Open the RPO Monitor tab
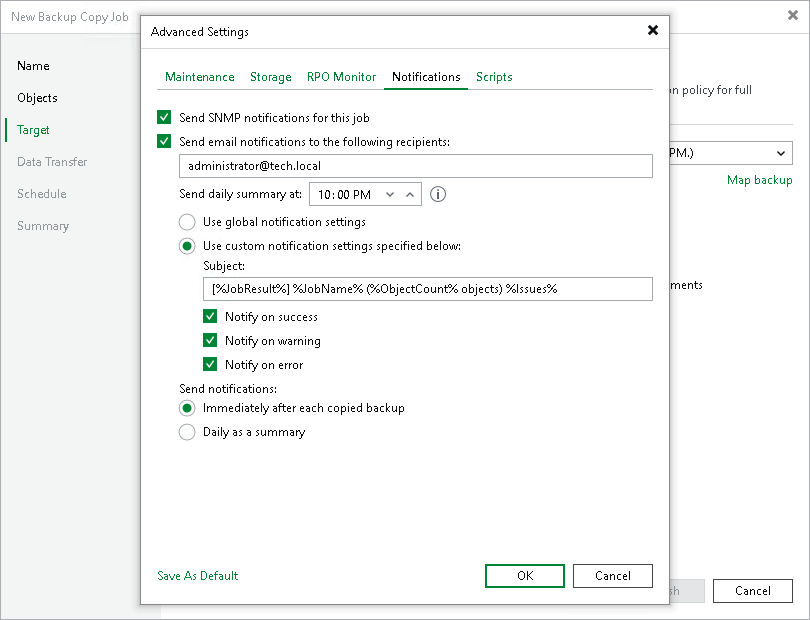Image resolution: width=810 pixels, height=620 pixels. click(341, 77)
